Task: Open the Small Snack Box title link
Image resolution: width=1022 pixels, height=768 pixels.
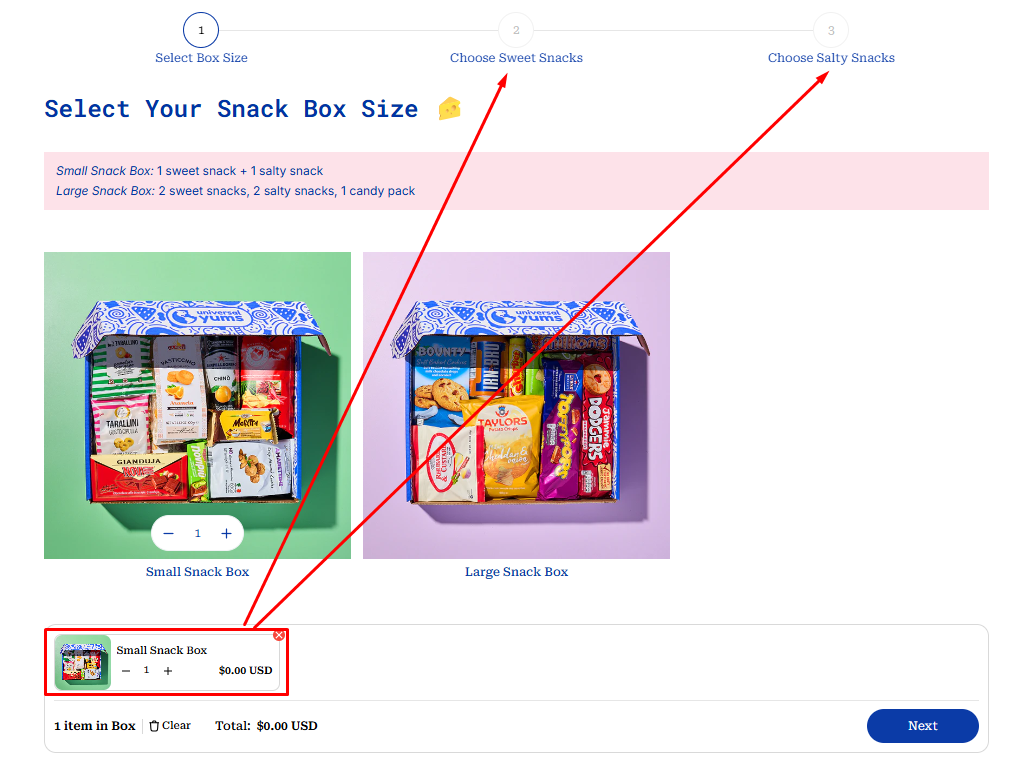Action: pos(197,572)
